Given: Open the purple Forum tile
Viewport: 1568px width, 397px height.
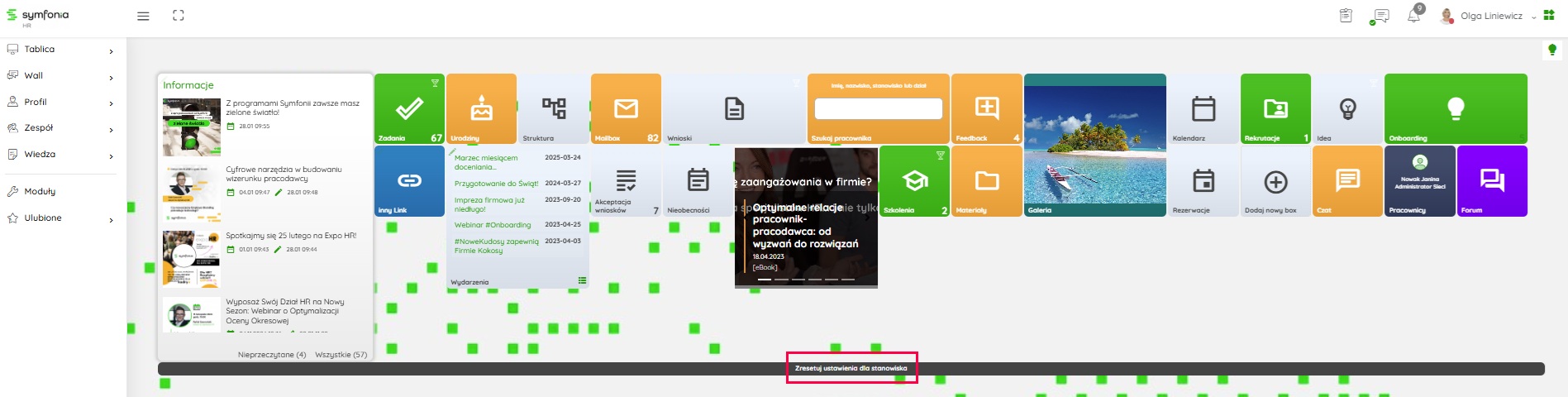Looking at the screenshot, I should [x=1491, y=180].
